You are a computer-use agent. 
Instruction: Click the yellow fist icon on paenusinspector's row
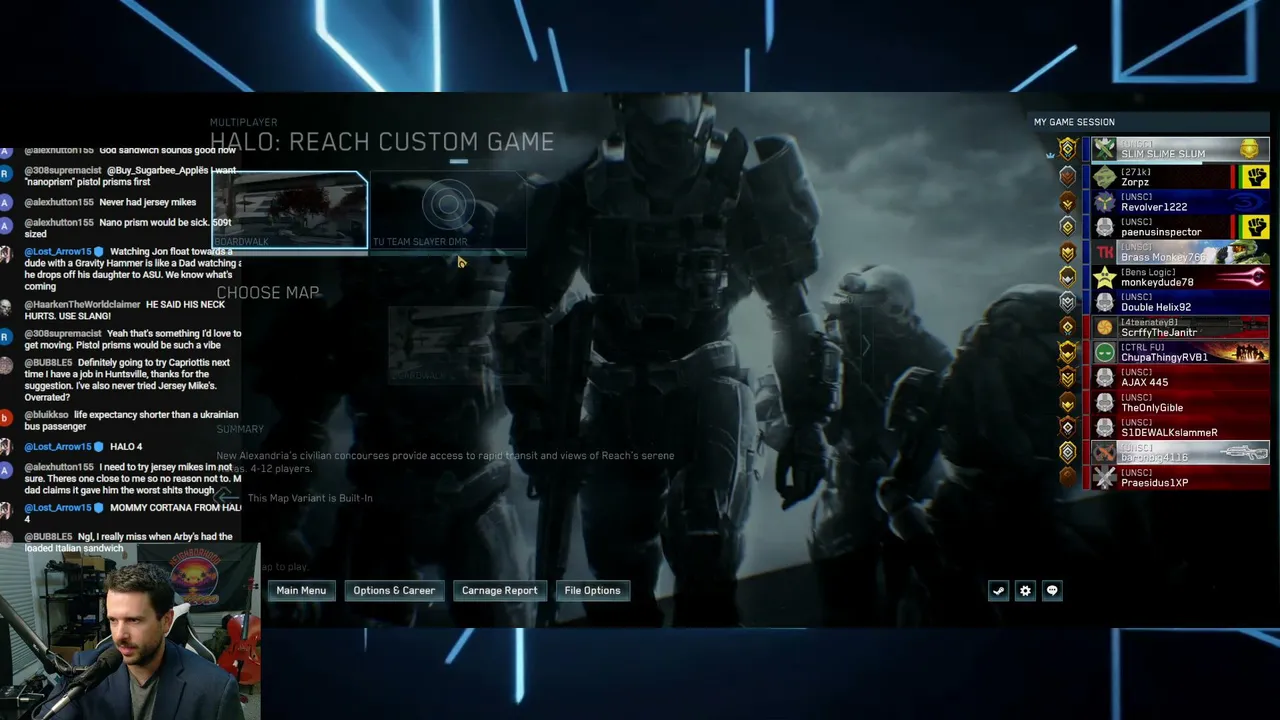click(1255, 227)
